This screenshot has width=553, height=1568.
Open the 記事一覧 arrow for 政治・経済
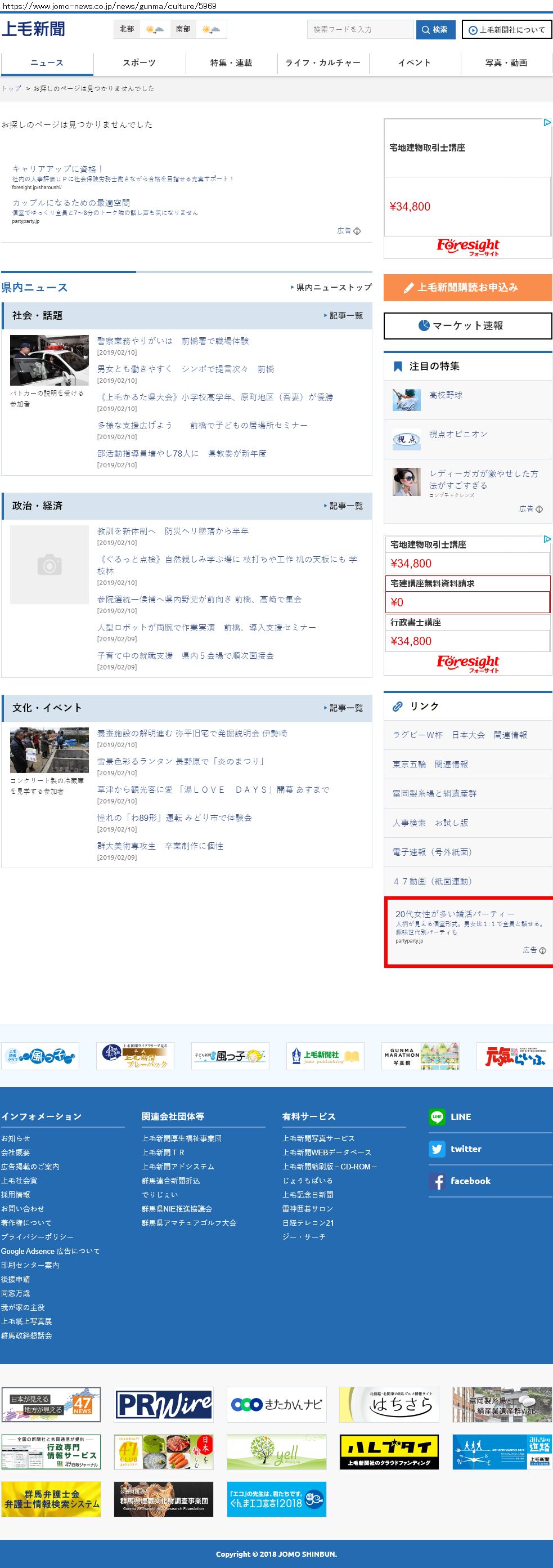(326, 506)
